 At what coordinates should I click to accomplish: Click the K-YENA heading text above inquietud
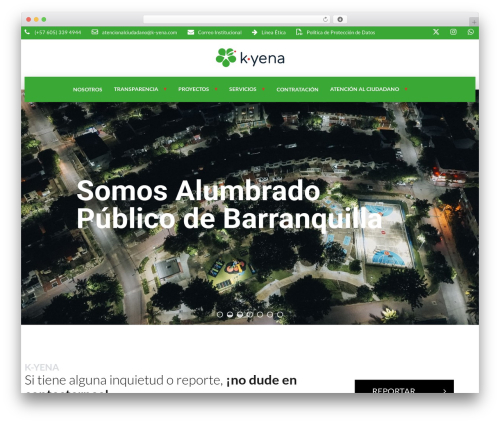pos(42,367)
